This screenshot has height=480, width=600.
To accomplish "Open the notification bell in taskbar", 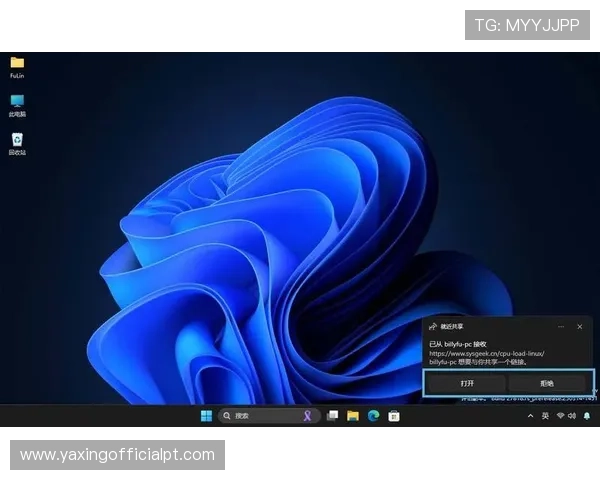I will pyautogui.click(x=587, y=416).
